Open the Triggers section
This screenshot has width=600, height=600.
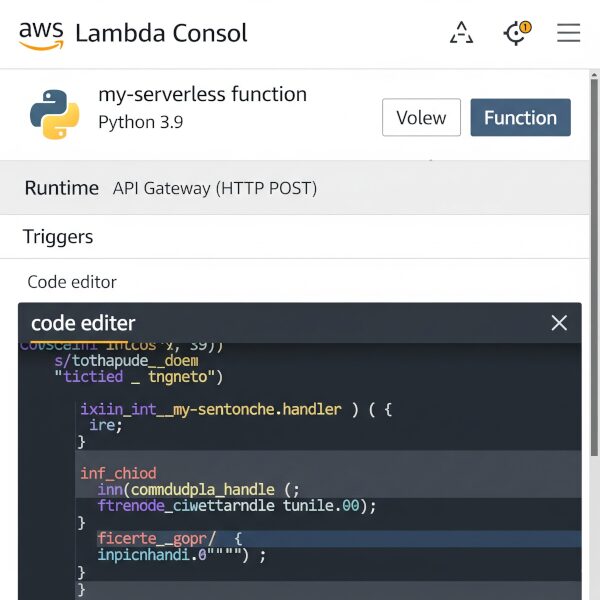click(x=295, y=236)
